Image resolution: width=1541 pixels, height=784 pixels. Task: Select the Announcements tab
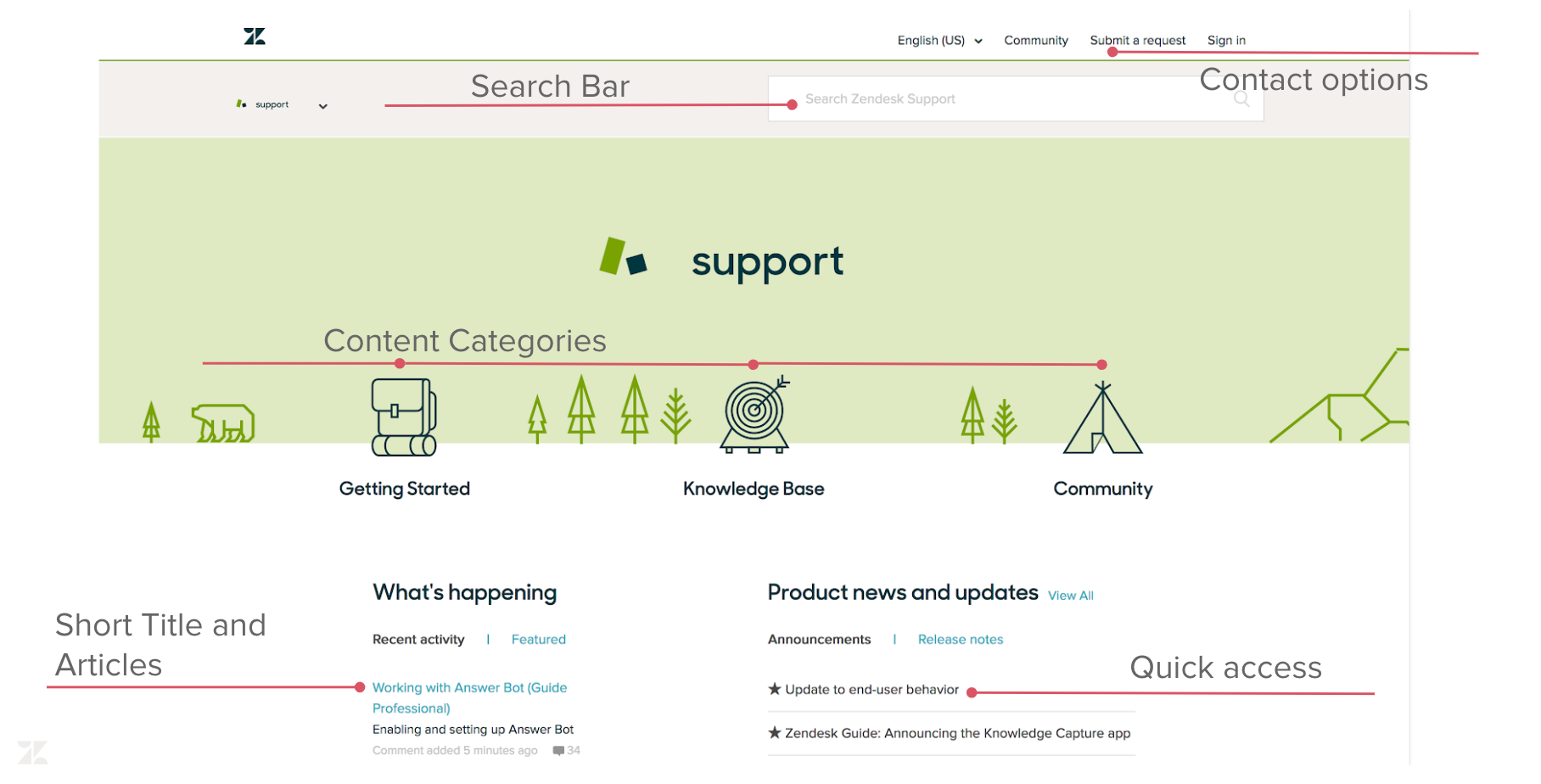point(819,640)
